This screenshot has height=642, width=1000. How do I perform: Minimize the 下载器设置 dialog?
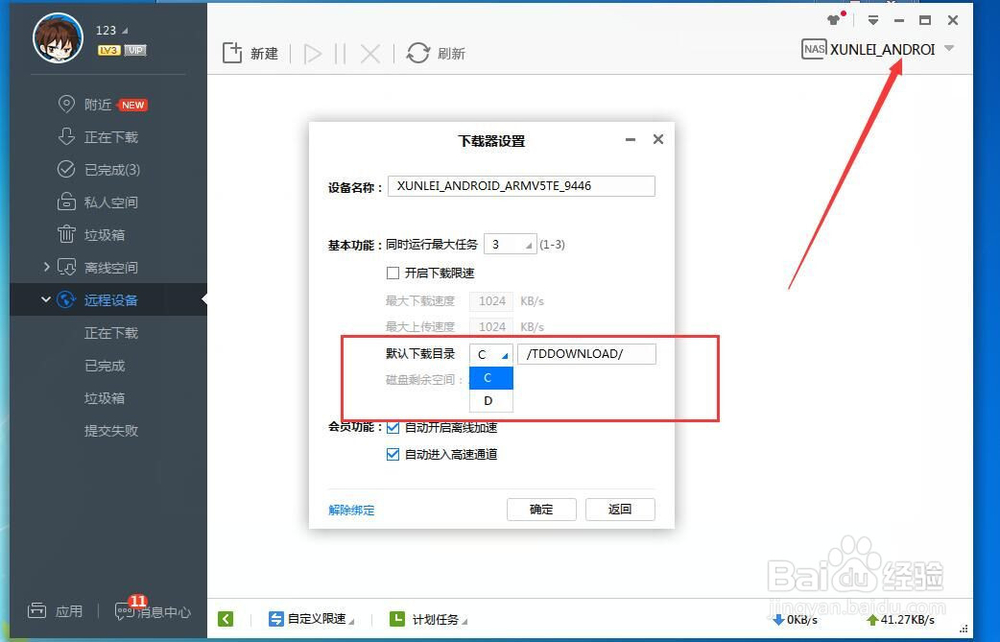pyautogui.click(x=630, y=140)
